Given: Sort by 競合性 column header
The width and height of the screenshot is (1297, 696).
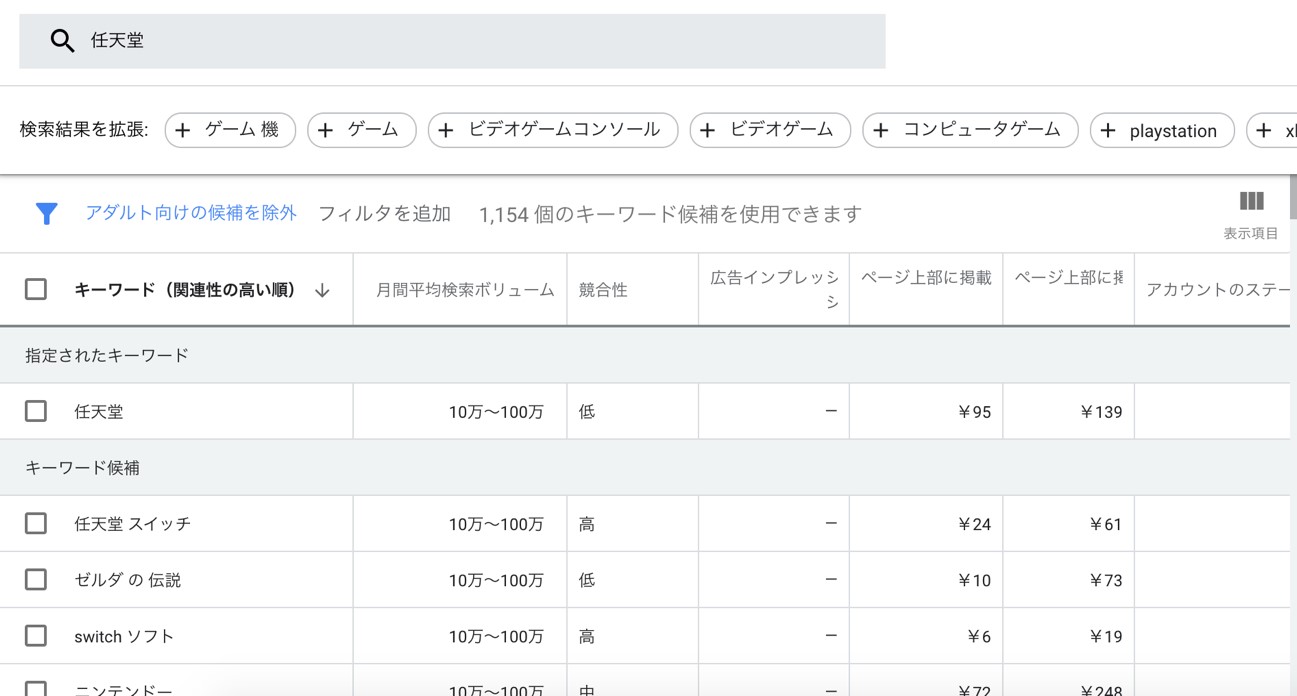Looking at the screenshot, I should 603,290.
